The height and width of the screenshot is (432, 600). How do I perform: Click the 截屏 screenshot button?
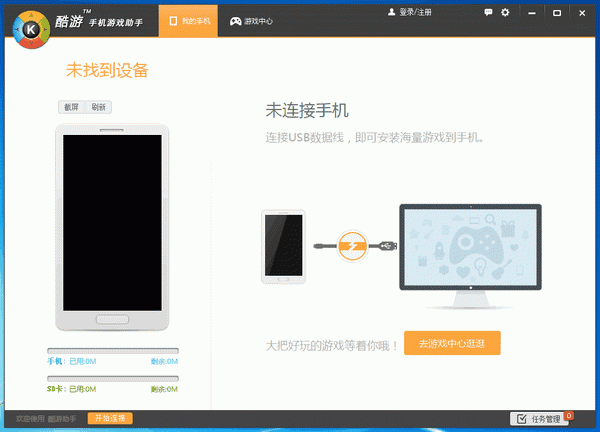72,107
